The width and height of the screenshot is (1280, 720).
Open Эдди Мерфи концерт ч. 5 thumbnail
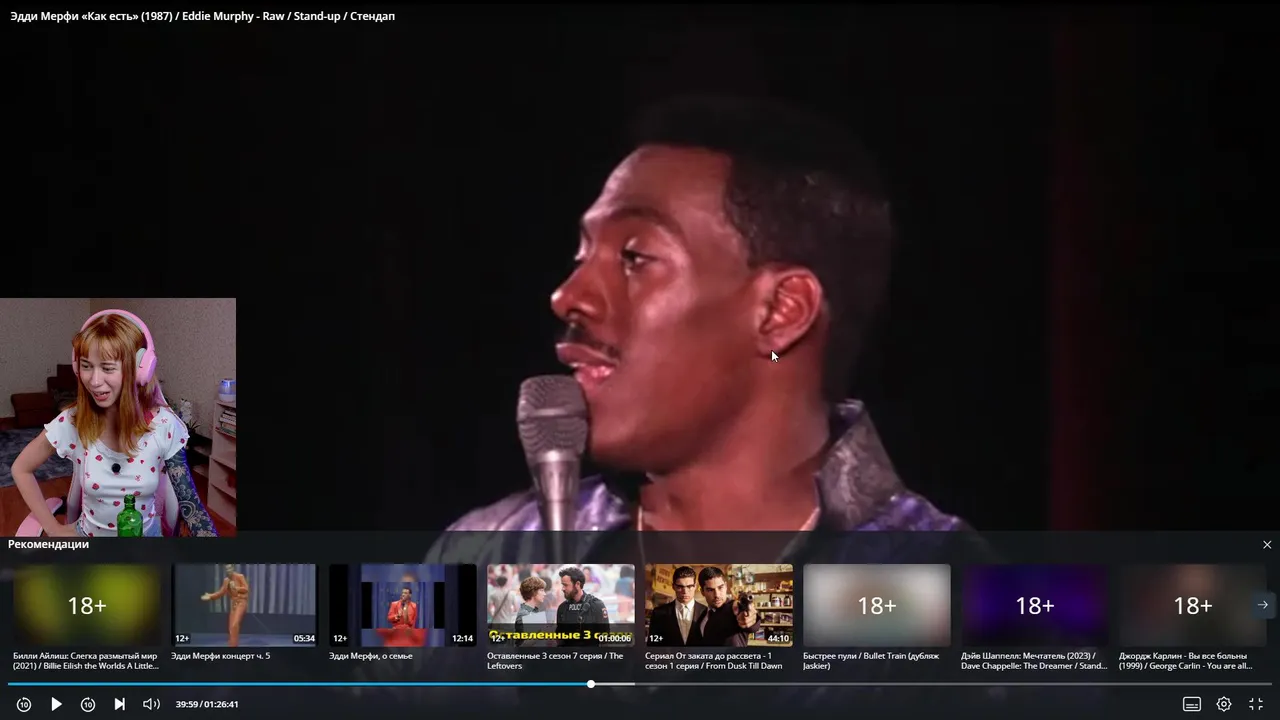[245, 605]
